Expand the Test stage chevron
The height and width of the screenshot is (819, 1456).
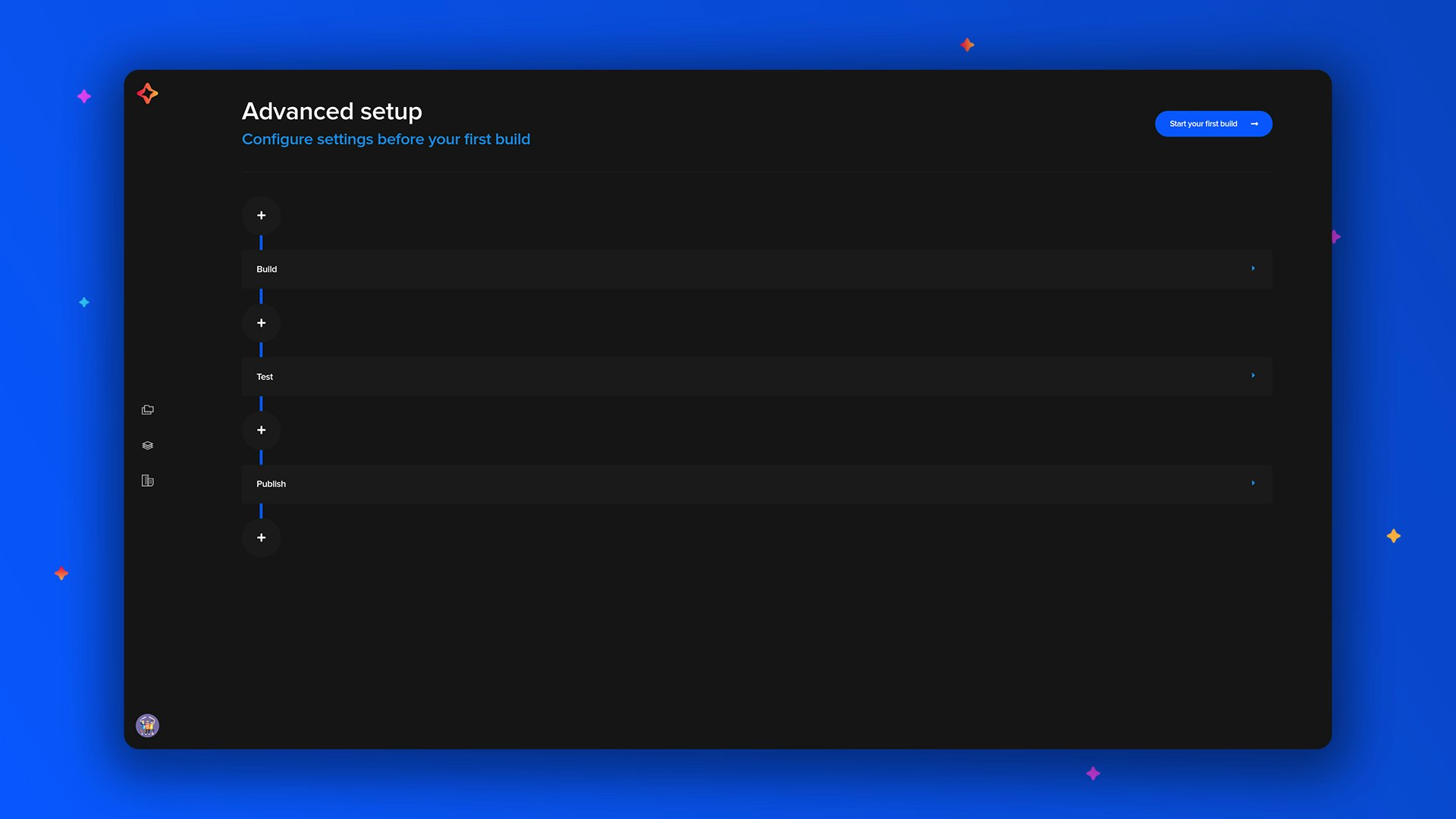pos(1253,376)
